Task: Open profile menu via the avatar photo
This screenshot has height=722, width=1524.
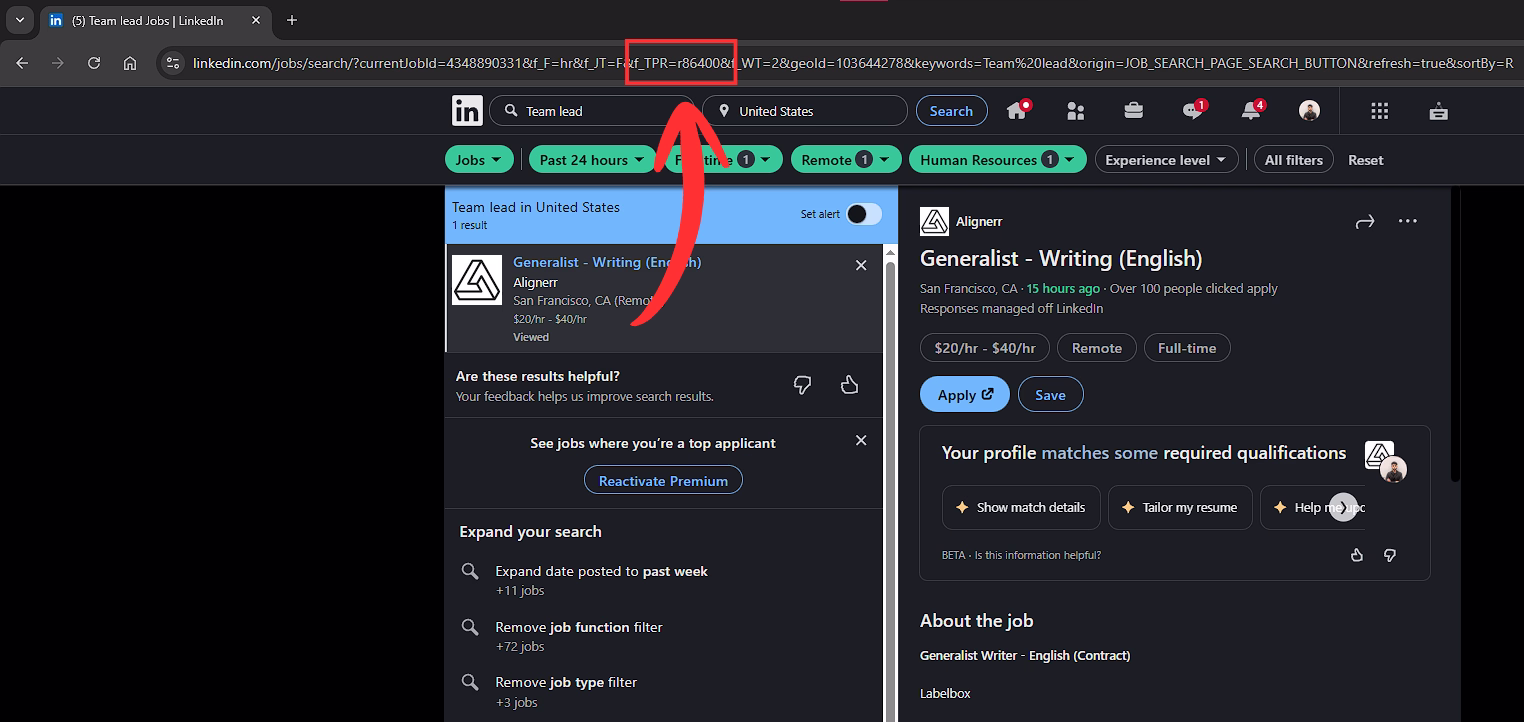Action: point(1309,110)
